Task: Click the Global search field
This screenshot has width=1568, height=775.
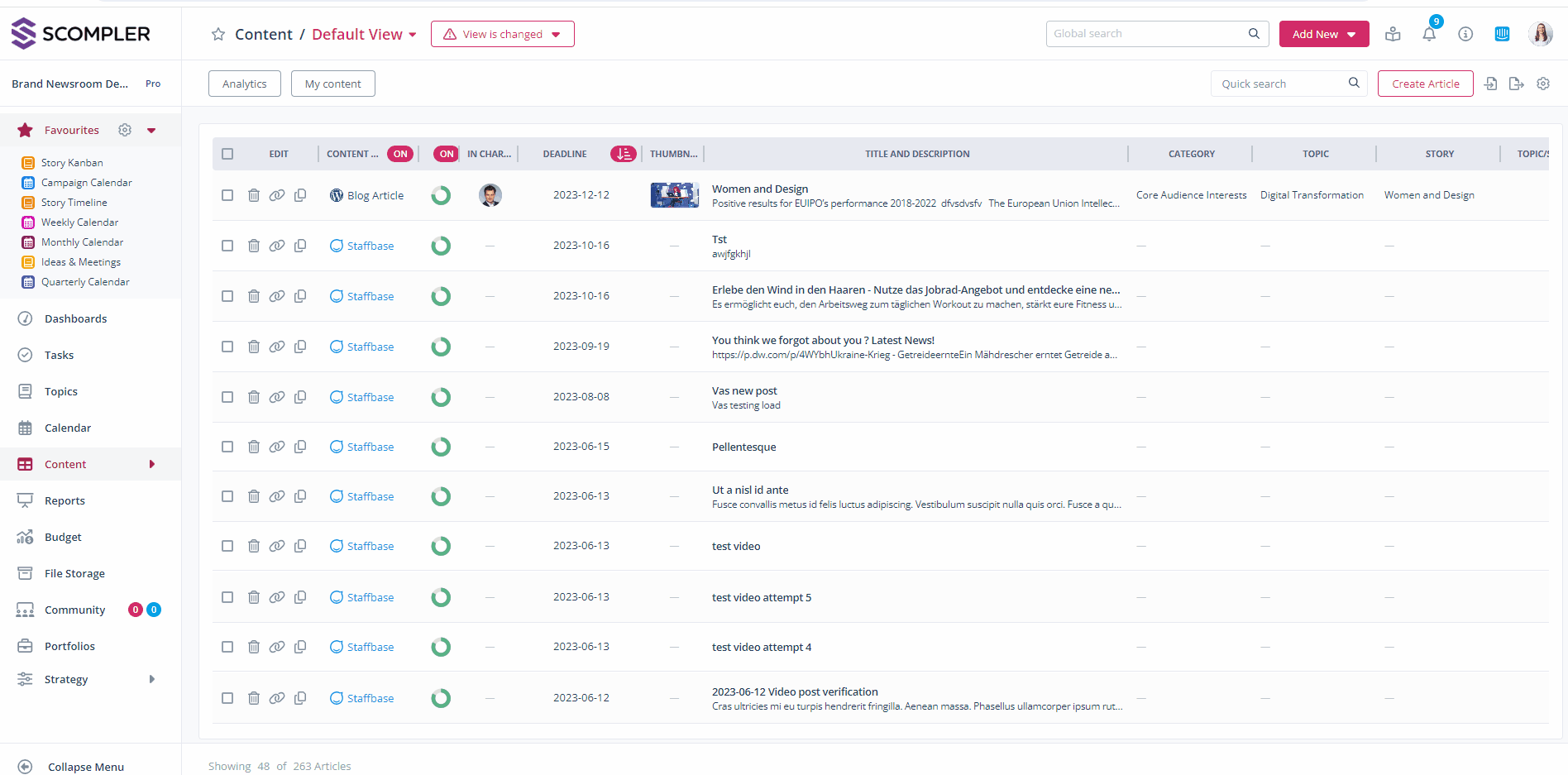Action: (1148, 34)
